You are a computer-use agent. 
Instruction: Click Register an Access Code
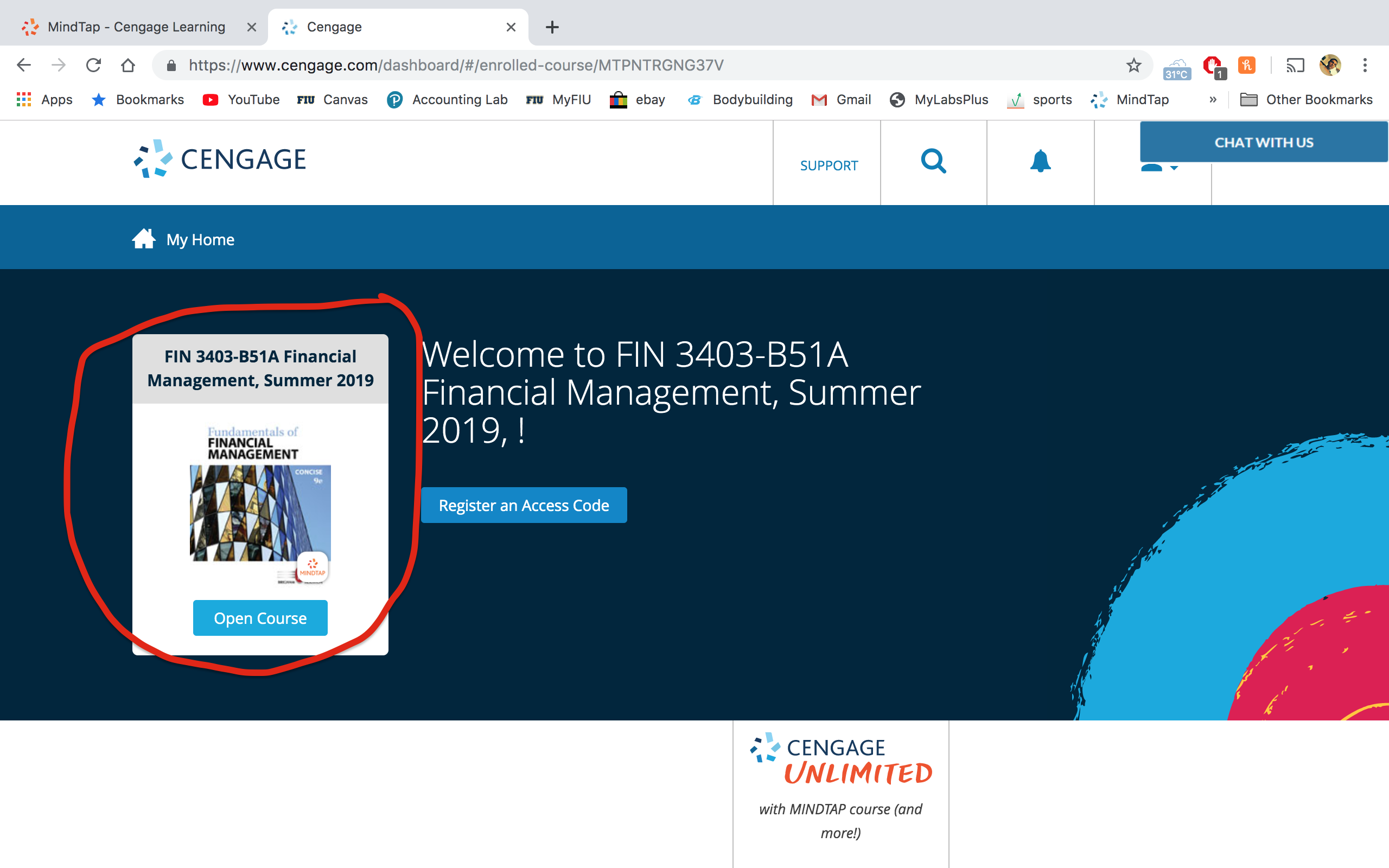[x=524, y=505]
